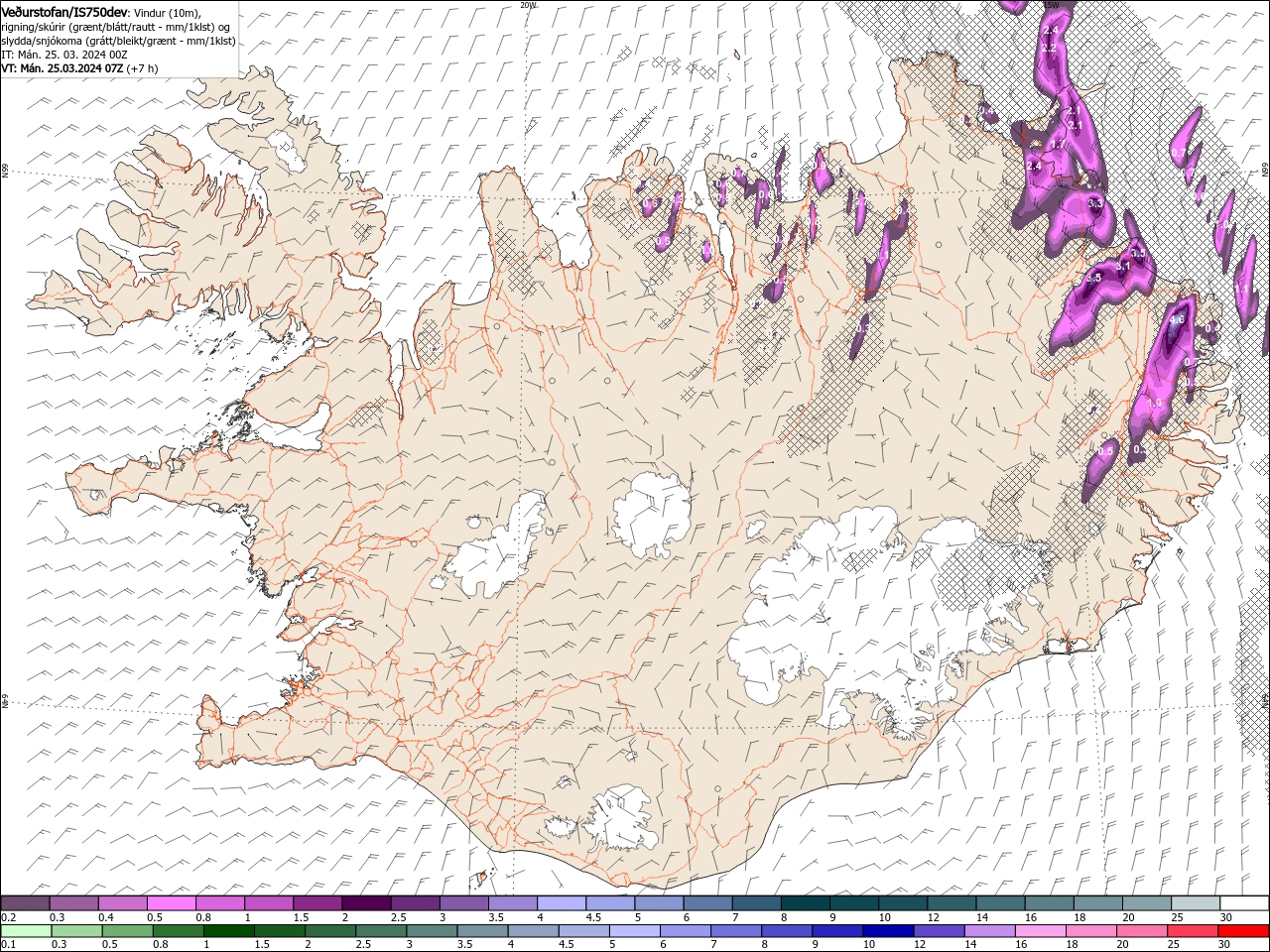The height and width of the screenshot is (952, 1270).
Task: Select the 3 grey-green rain legend swatch
Action: click(432, 931)
